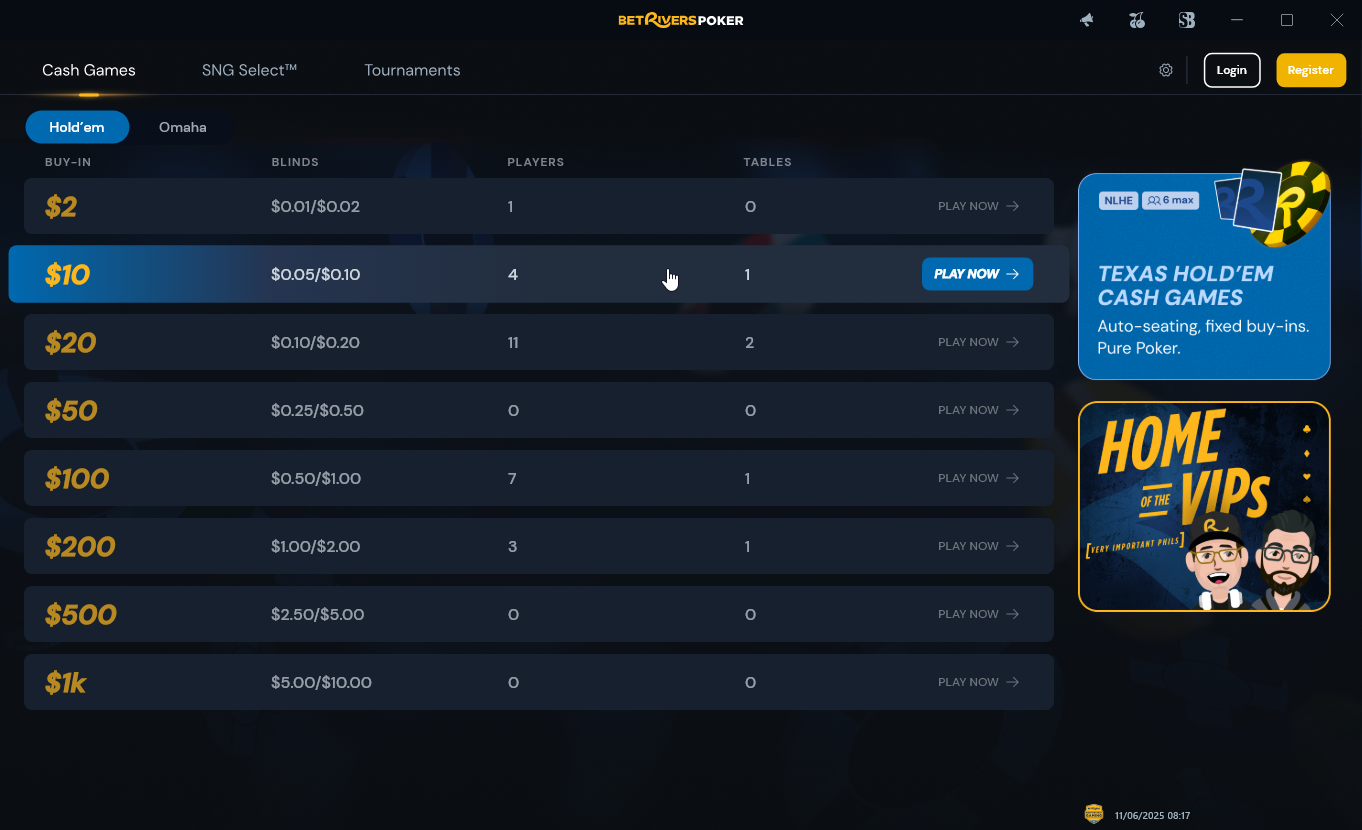Select the $100 buy-in amount

click(77, 479)
